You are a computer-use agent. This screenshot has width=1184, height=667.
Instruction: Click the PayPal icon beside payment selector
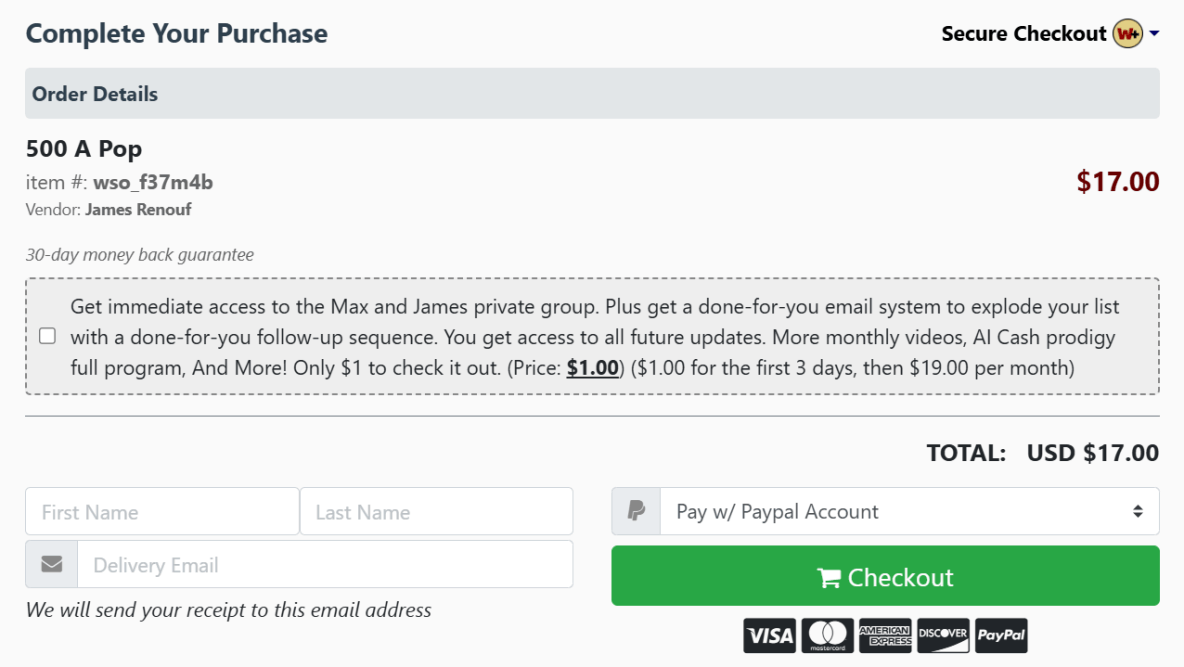coord(636,512)
